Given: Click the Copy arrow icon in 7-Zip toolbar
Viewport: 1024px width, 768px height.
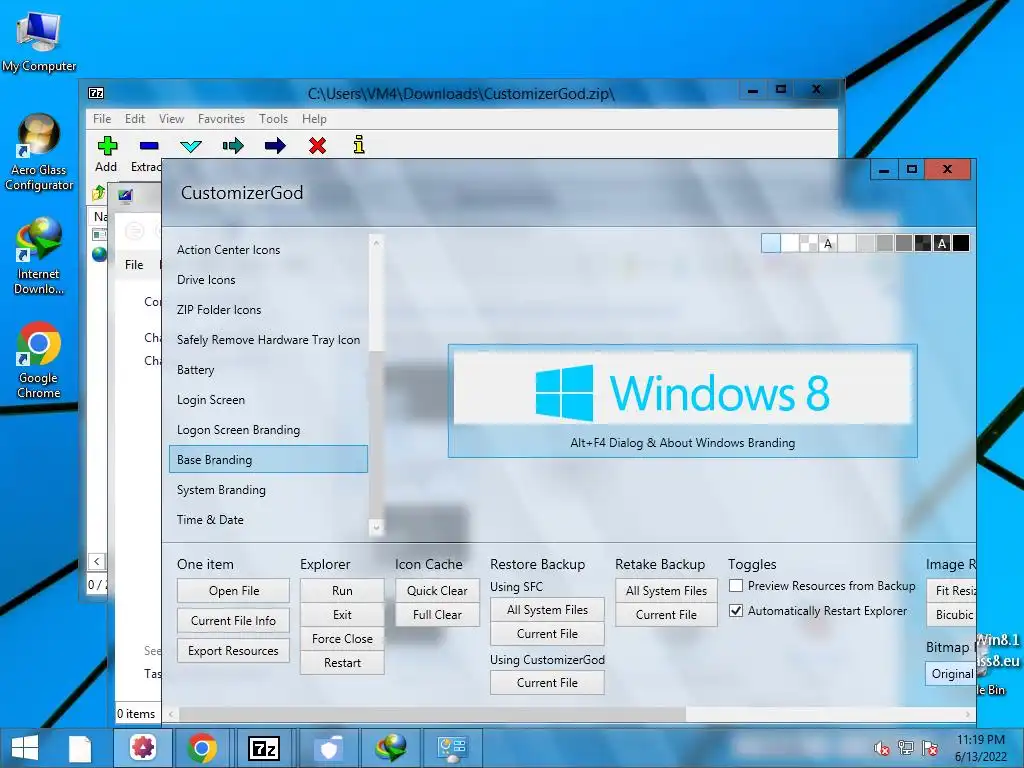Looking at the screenshot, I should (x=232, y=146).
